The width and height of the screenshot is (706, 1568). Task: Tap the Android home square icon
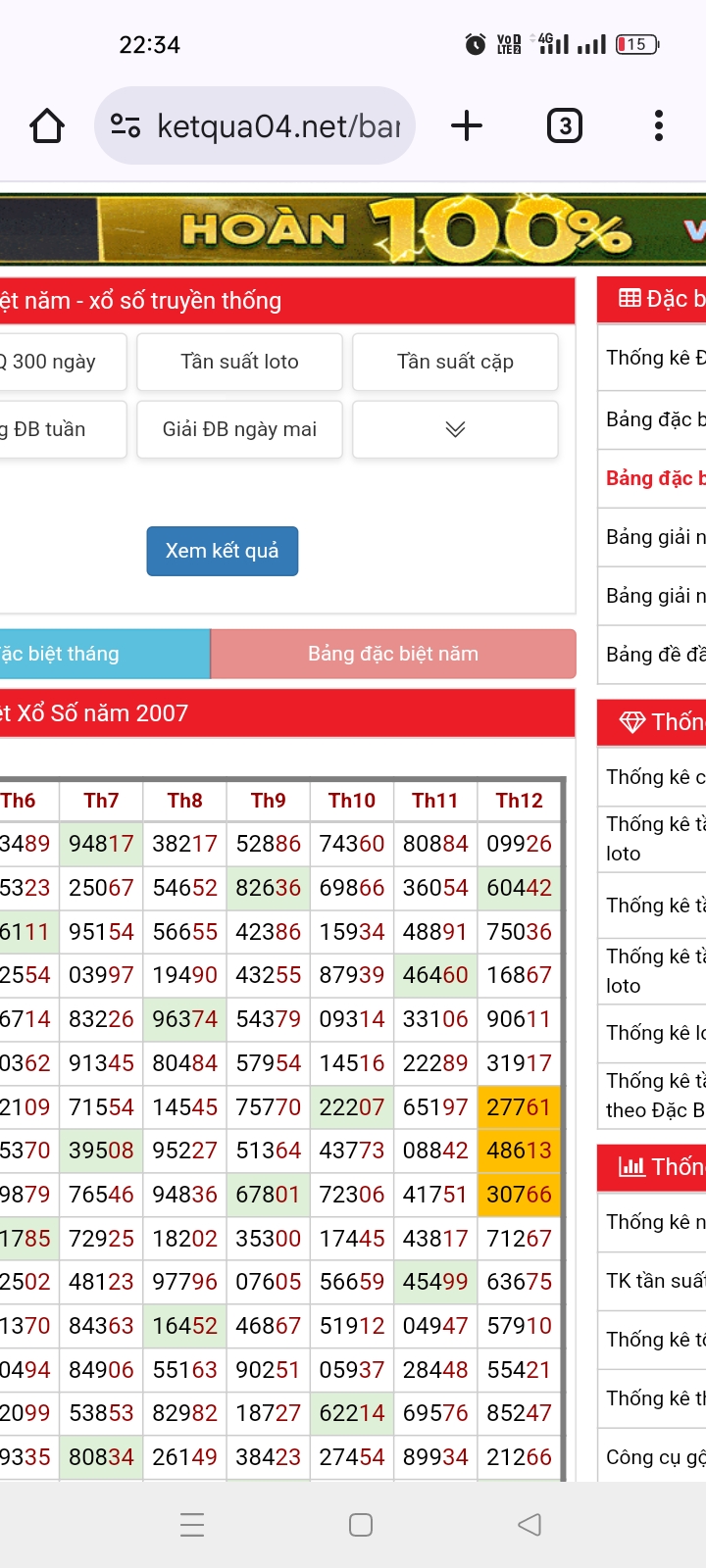(361, 1524)
